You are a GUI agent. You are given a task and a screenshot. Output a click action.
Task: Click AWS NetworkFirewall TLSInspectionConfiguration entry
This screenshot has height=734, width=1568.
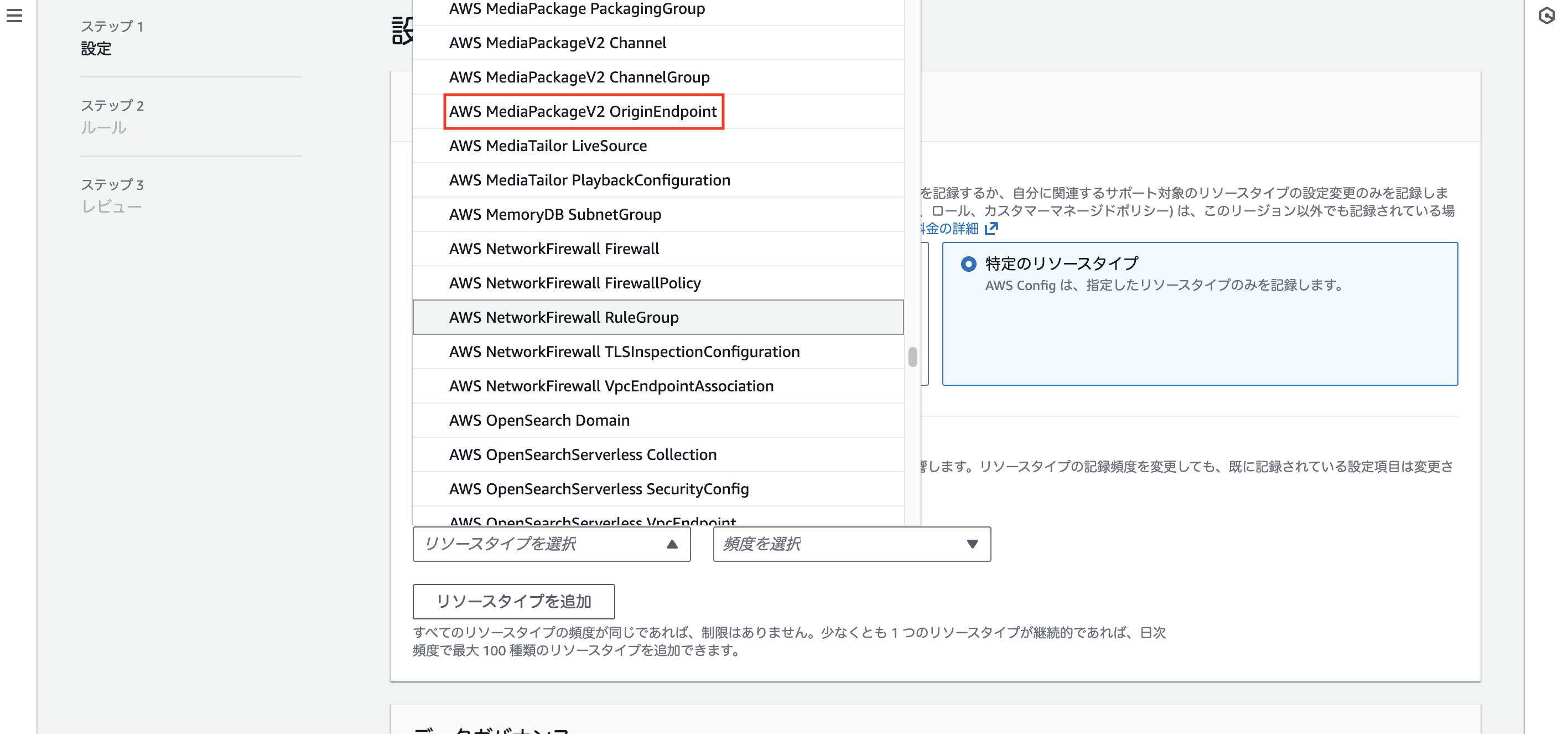(x=625, y=352)
